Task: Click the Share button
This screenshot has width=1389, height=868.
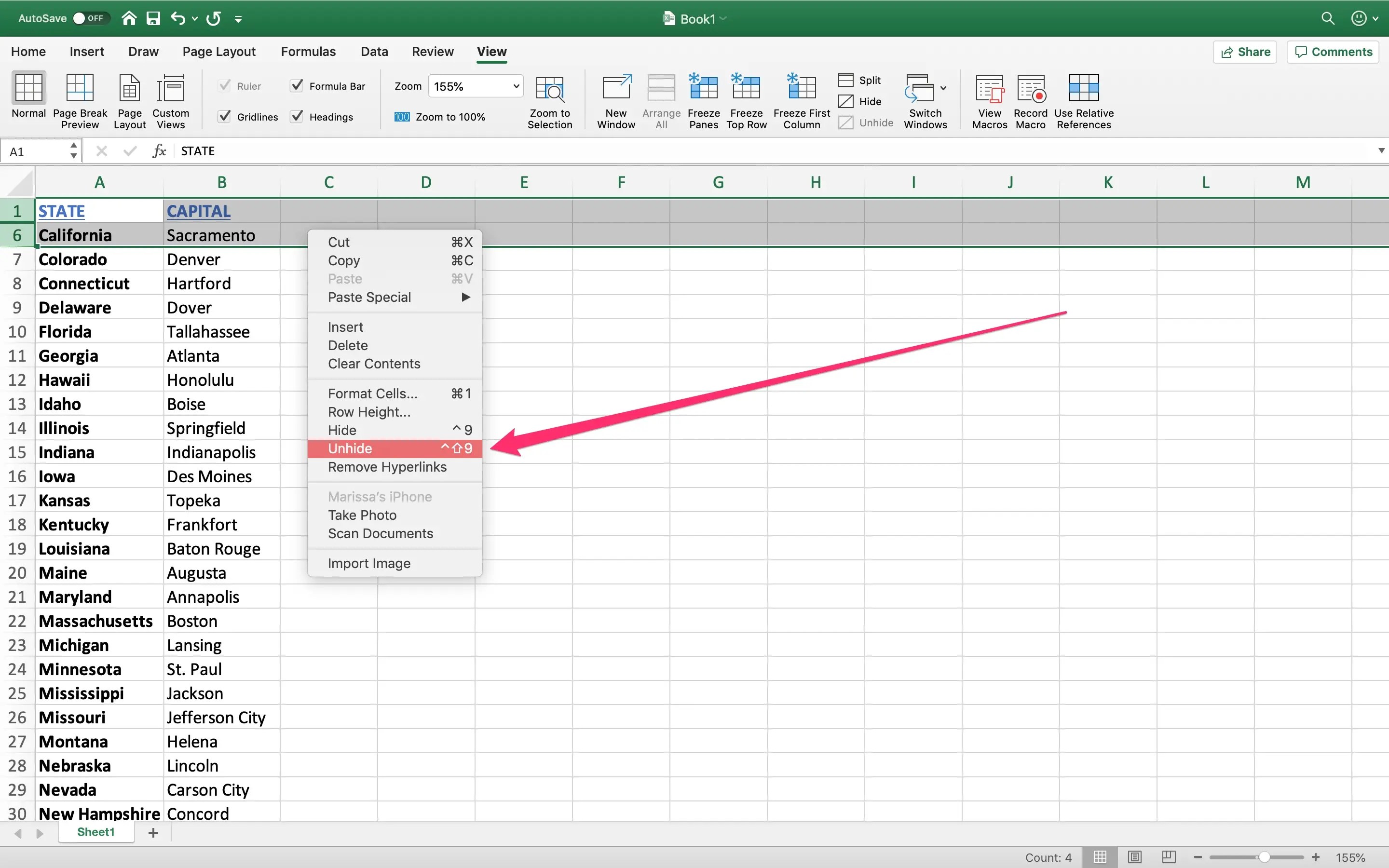Action: [x=1244, y=52]
